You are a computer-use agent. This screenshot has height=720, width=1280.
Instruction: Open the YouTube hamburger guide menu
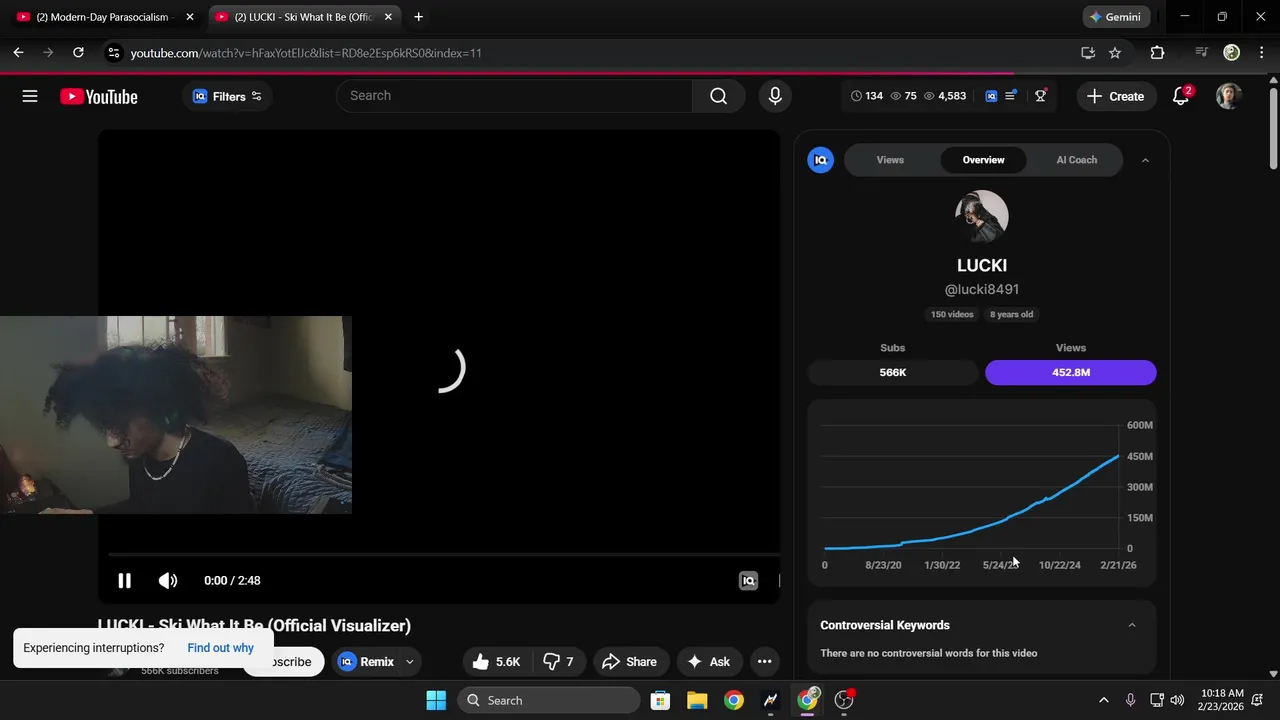30,96
